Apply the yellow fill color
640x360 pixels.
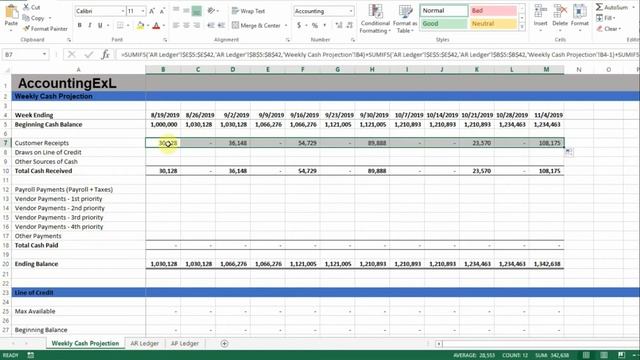pos(140,25)
